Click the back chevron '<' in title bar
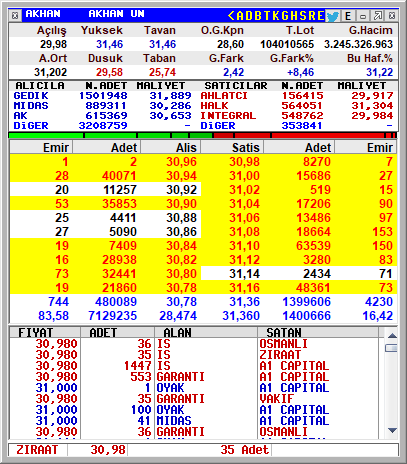This screenshot has width=407, height=464. click(x=231, y=16)
